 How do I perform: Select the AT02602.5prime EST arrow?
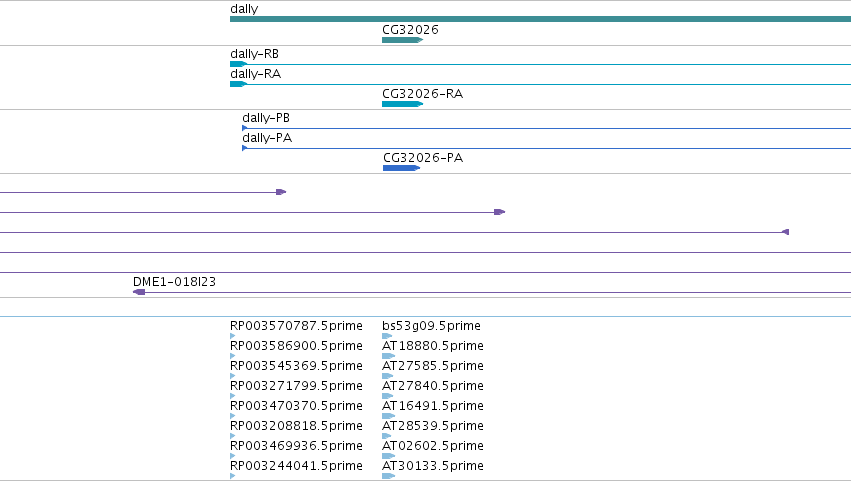(x=389, y=455)
